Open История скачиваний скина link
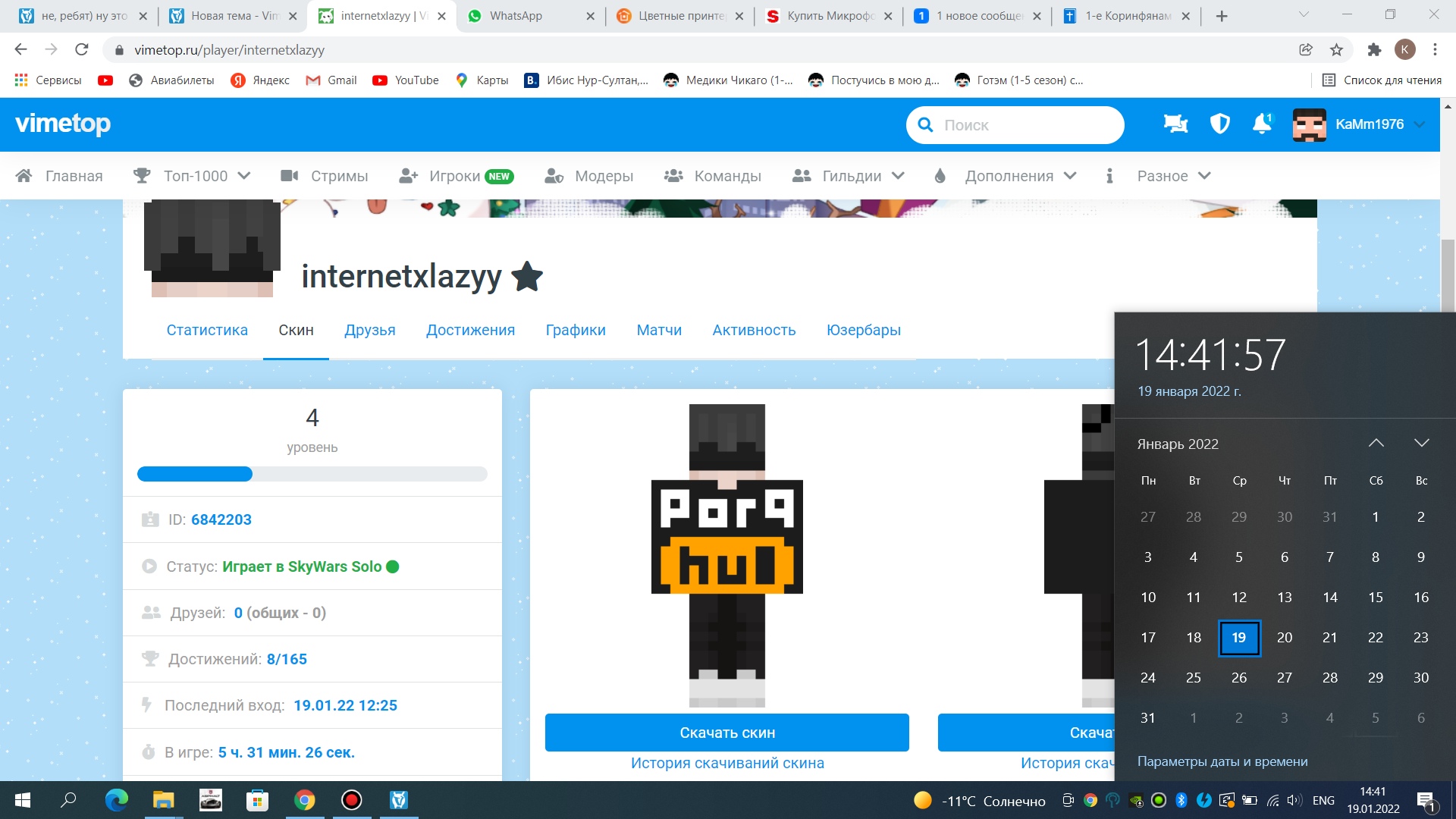This screenshot has width=1456, height=819. [x=726, y=763]
